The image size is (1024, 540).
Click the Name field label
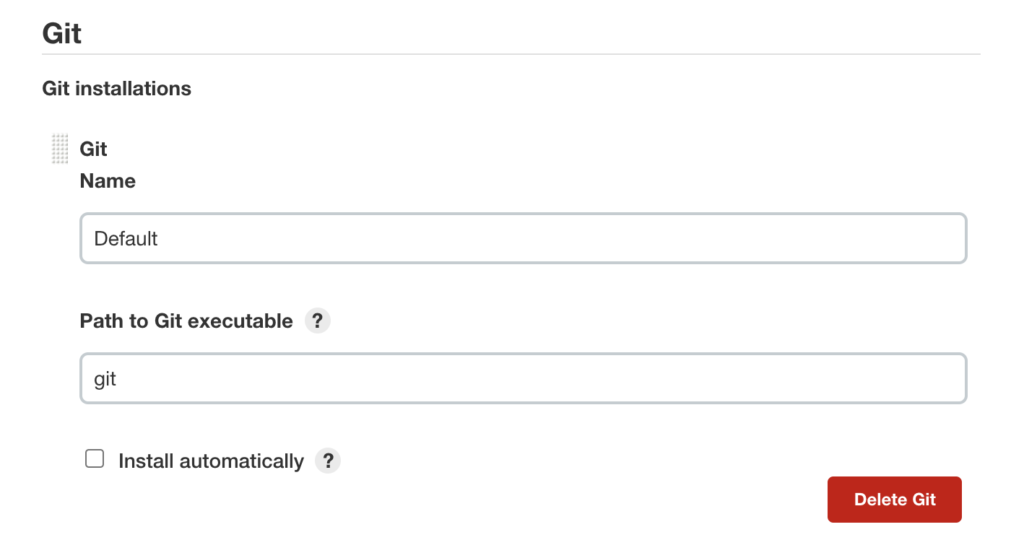[107, 181]
